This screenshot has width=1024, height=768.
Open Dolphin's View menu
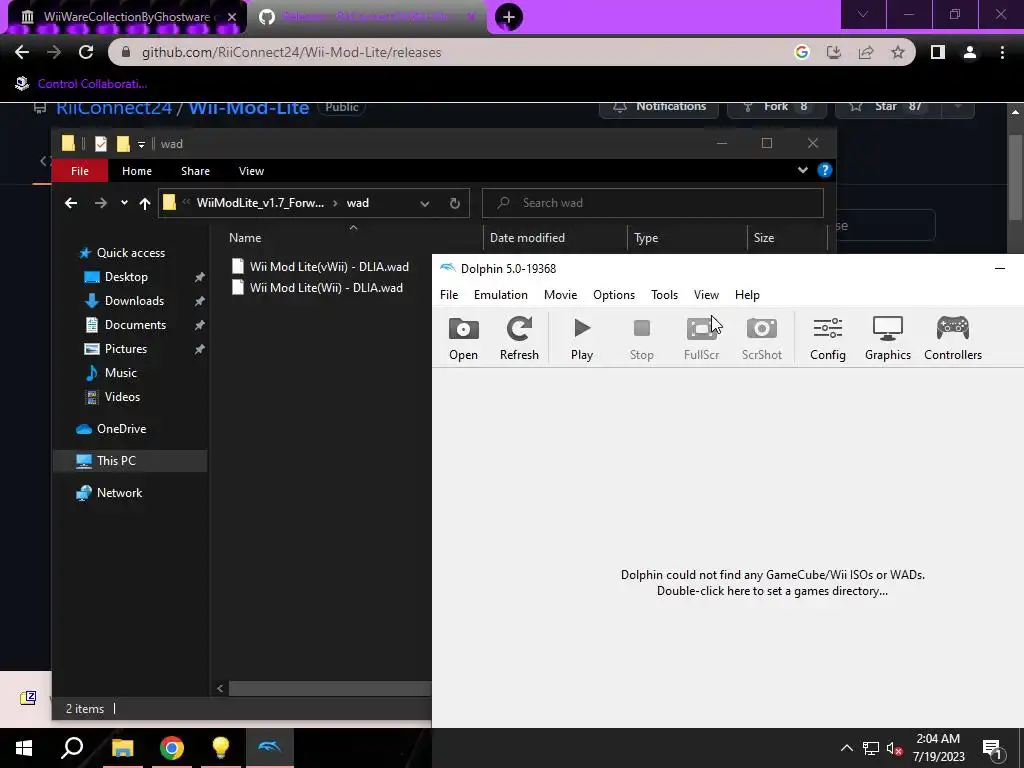[706, 295]
